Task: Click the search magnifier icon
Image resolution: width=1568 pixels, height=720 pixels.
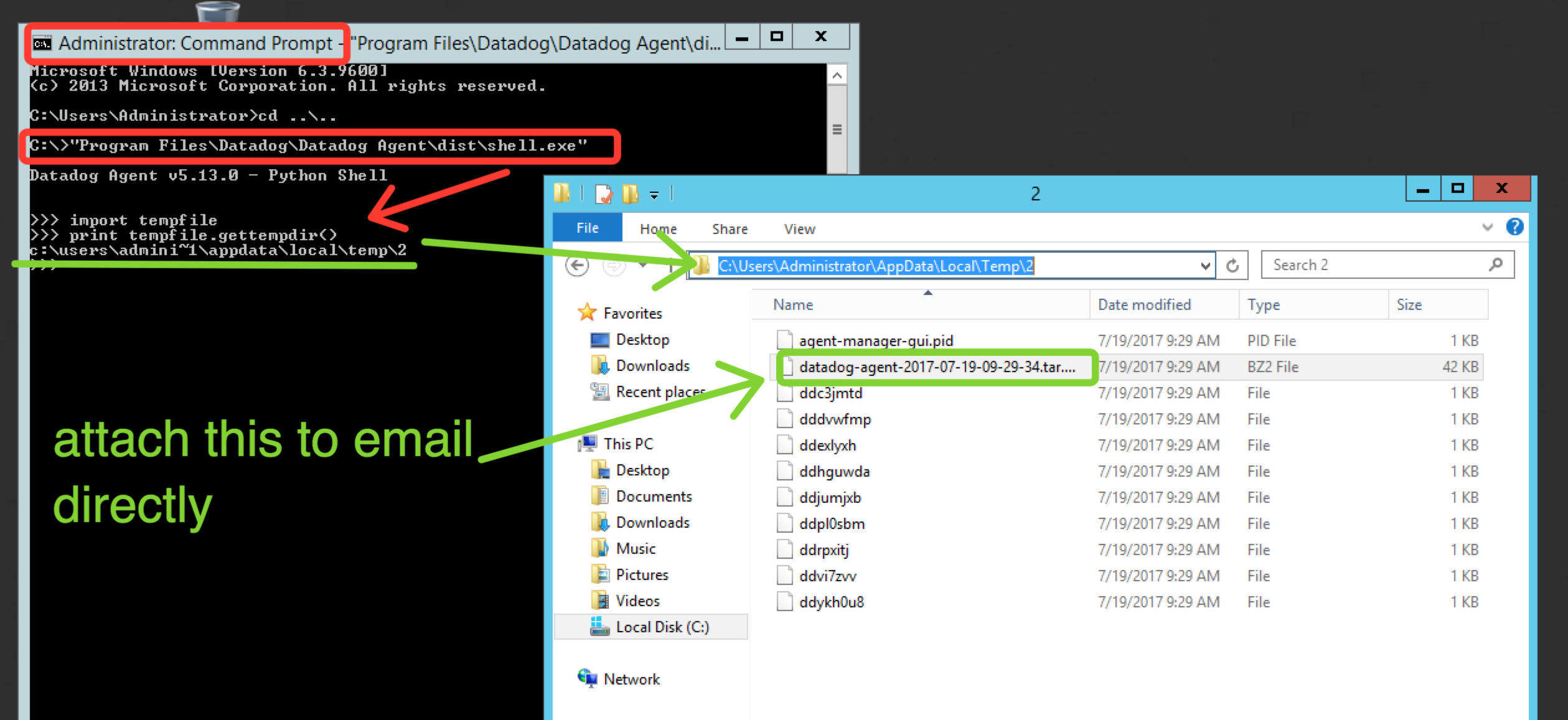Action: coord(1495,265)
